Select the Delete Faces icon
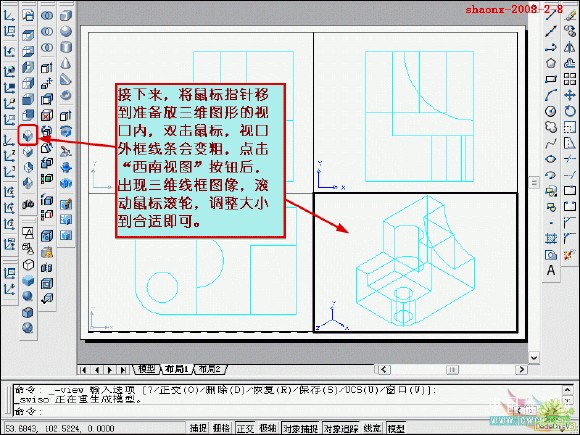Screen dimensions: 580x435 pyautogui.click(x=47, y=115)
